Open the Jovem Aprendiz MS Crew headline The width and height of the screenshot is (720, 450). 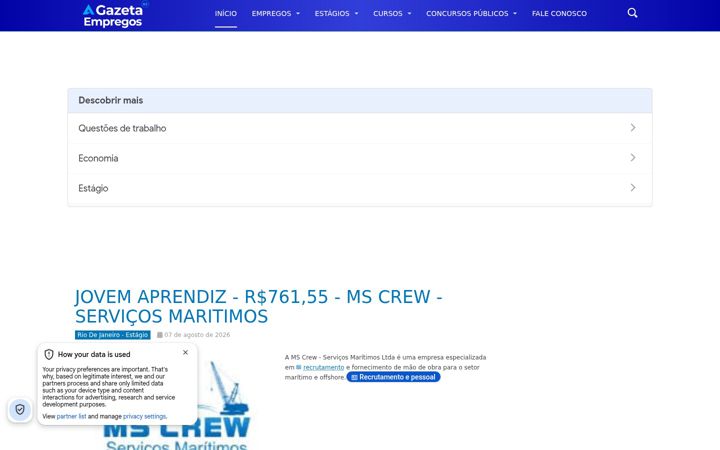[x=259, y=306]
